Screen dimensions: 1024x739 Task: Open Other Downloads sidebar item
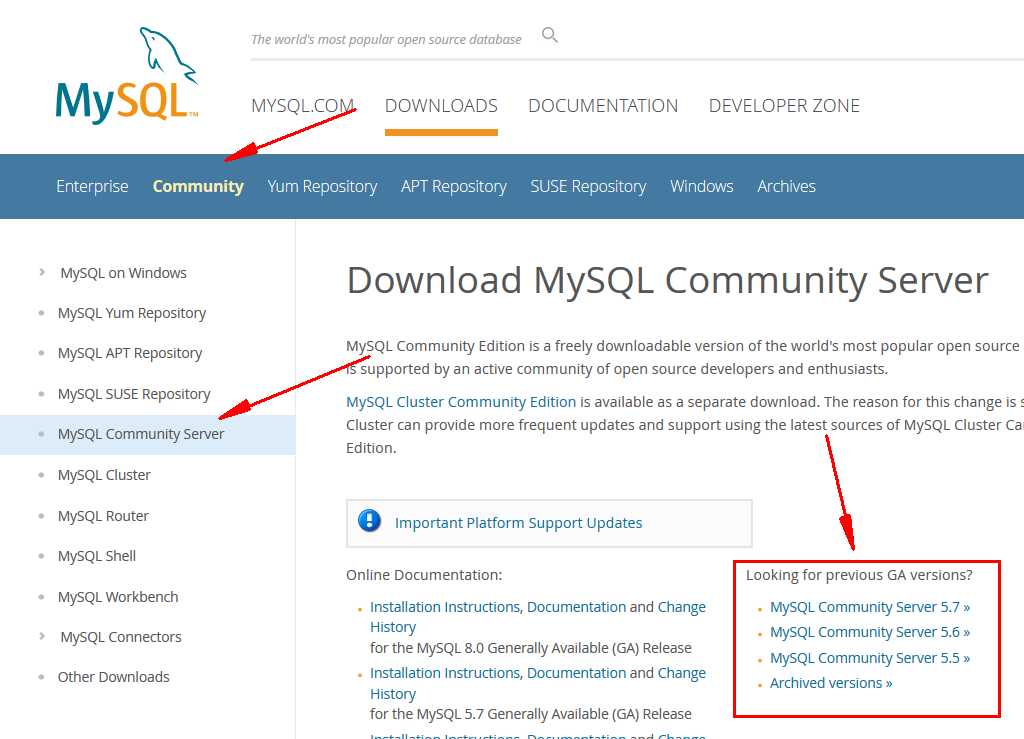(114, 677)
